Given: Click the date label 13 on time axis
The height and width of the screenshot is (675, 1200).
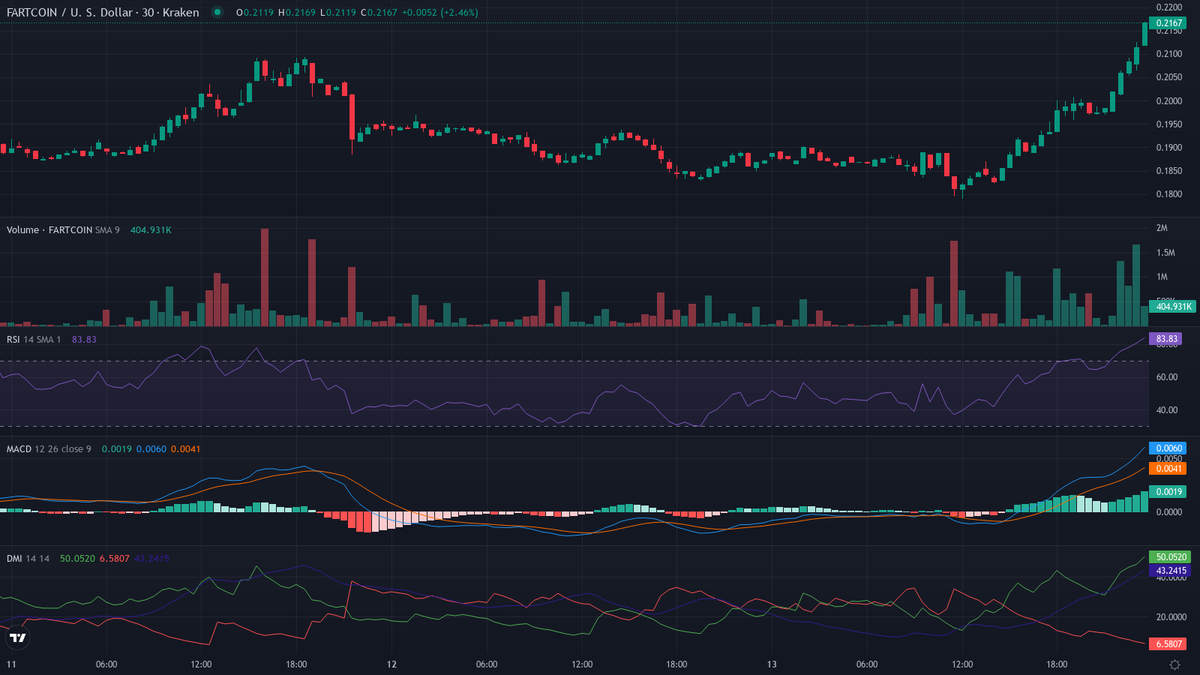Looking at the screenshot, I should pyautogui.click(x=772, y=664).
